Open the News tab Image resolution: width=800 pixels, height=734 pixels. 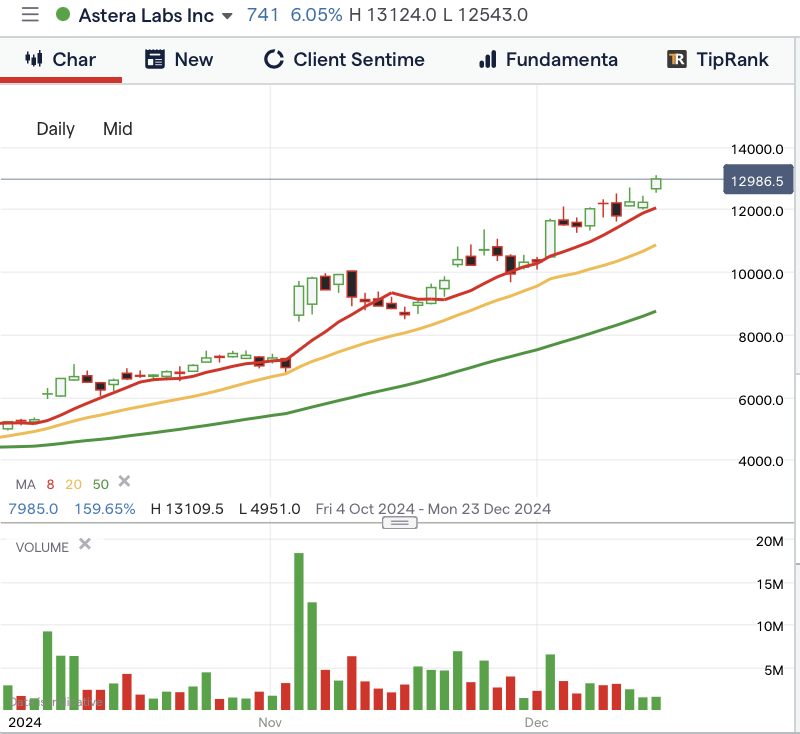(179, 60)
